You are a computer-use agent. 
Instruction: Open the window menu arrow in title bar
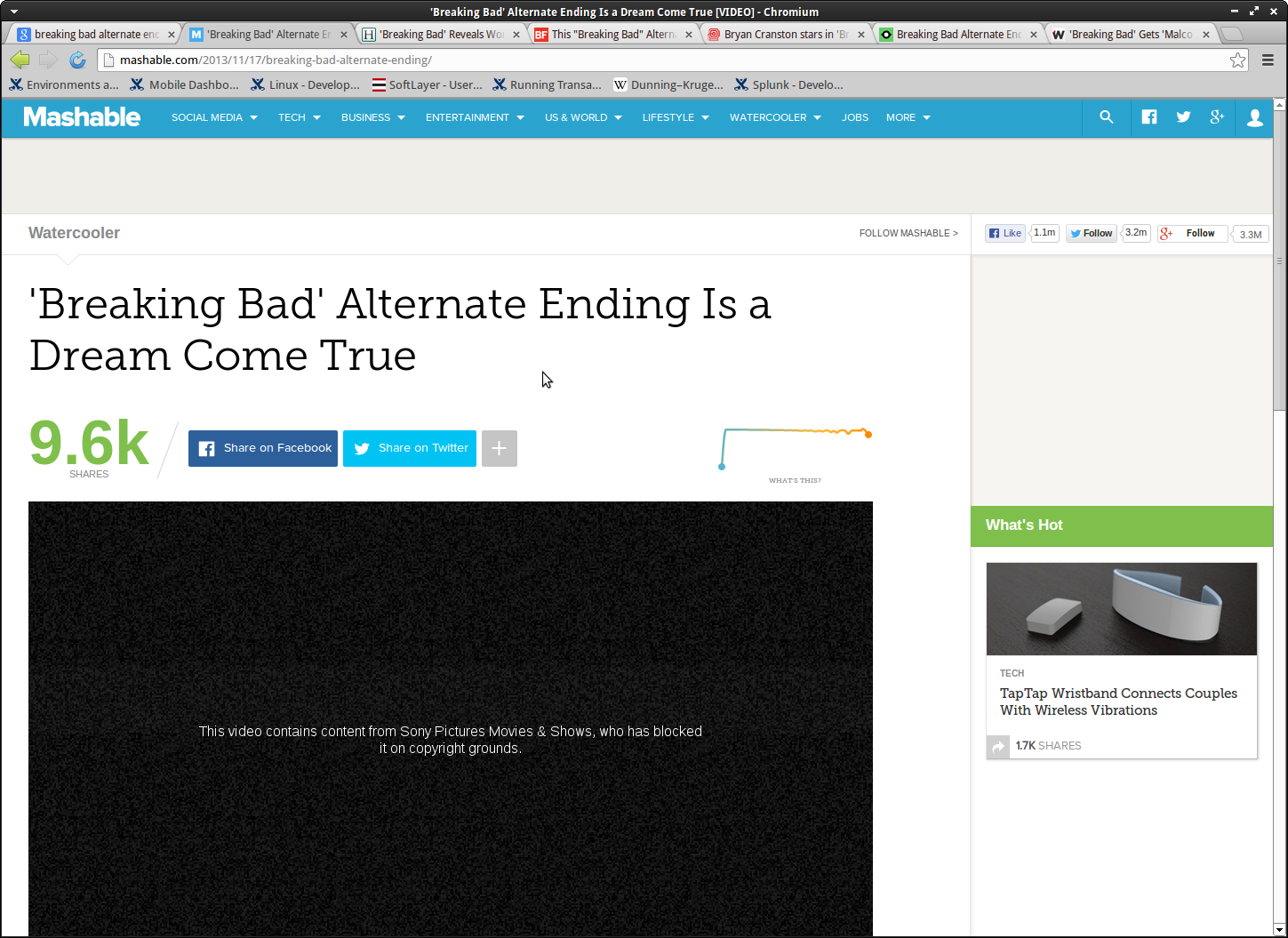point(13,12)
